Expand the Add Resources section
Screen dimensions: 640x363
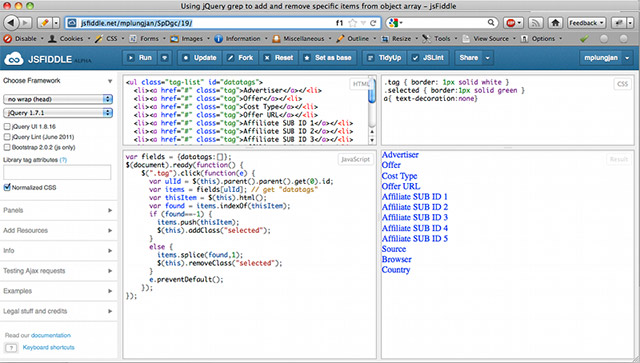tap(58, 230)
